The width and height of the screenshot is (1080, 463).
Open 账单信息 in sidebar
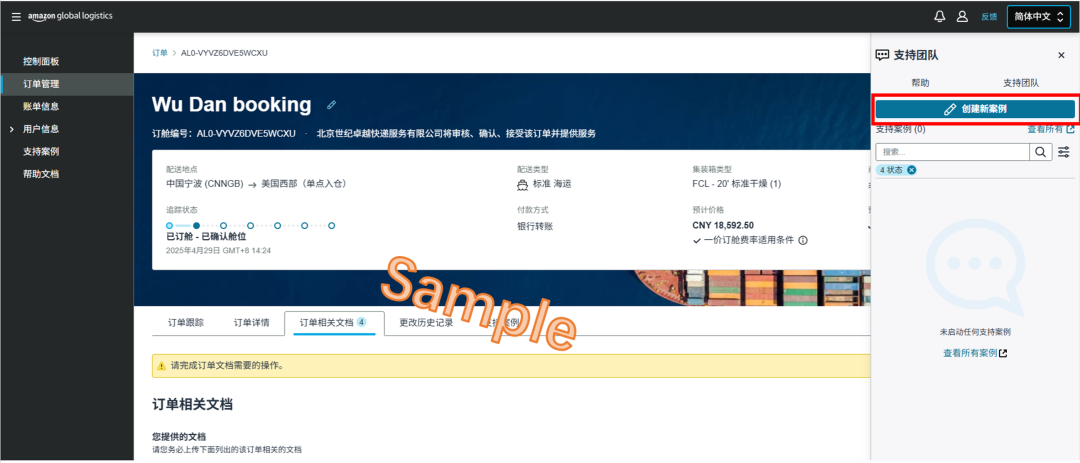pyautogui.click(x=41, y=106)
